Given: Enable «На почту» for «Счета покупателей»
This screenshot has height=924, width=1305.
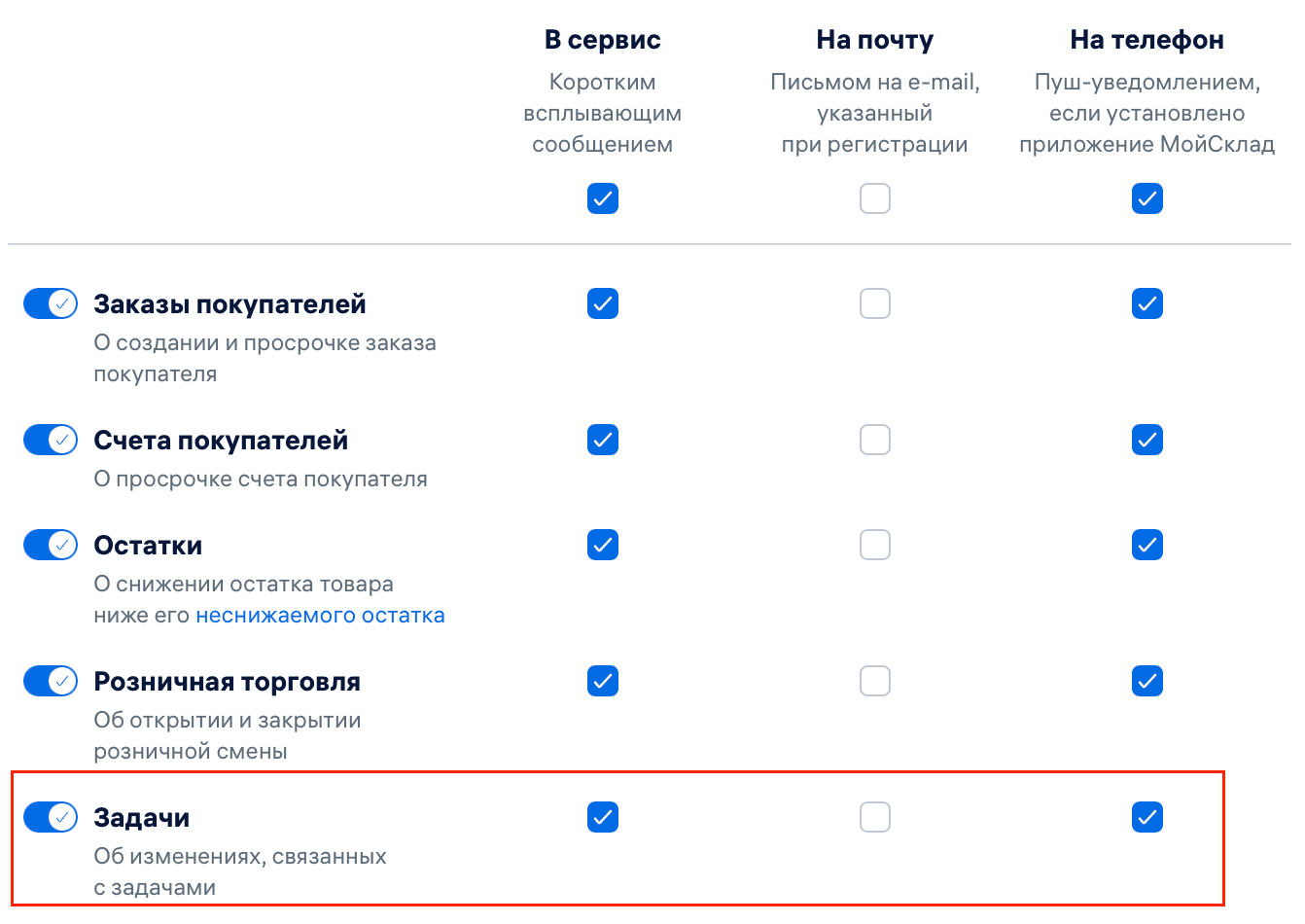Looking at the screenshot, I should pos(874,440).
